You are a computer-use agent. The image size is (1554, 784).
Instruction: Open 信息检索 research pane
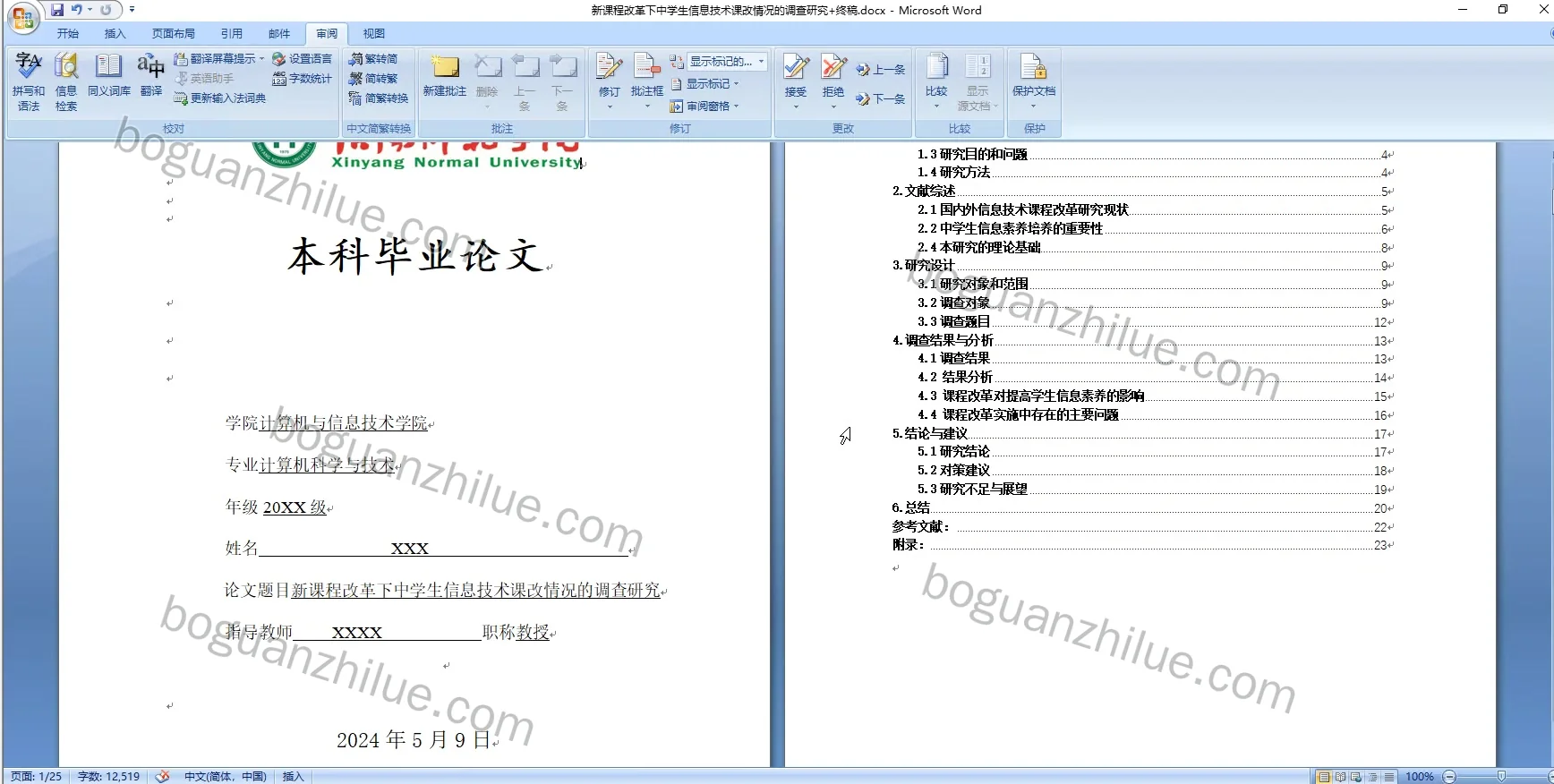point(66,81)
